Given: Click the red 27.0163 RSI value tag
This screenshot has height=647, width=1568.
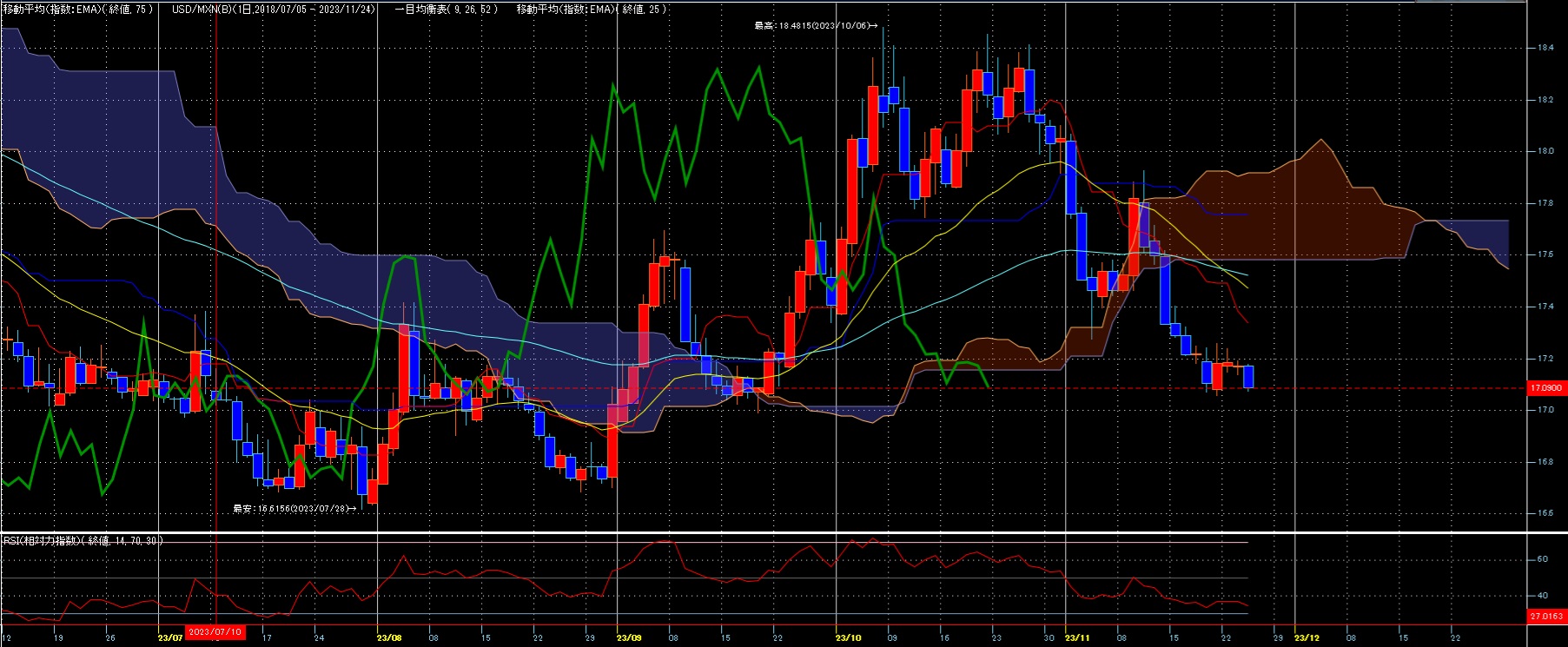Looking at the screenshot, I should pos(1545,616).
